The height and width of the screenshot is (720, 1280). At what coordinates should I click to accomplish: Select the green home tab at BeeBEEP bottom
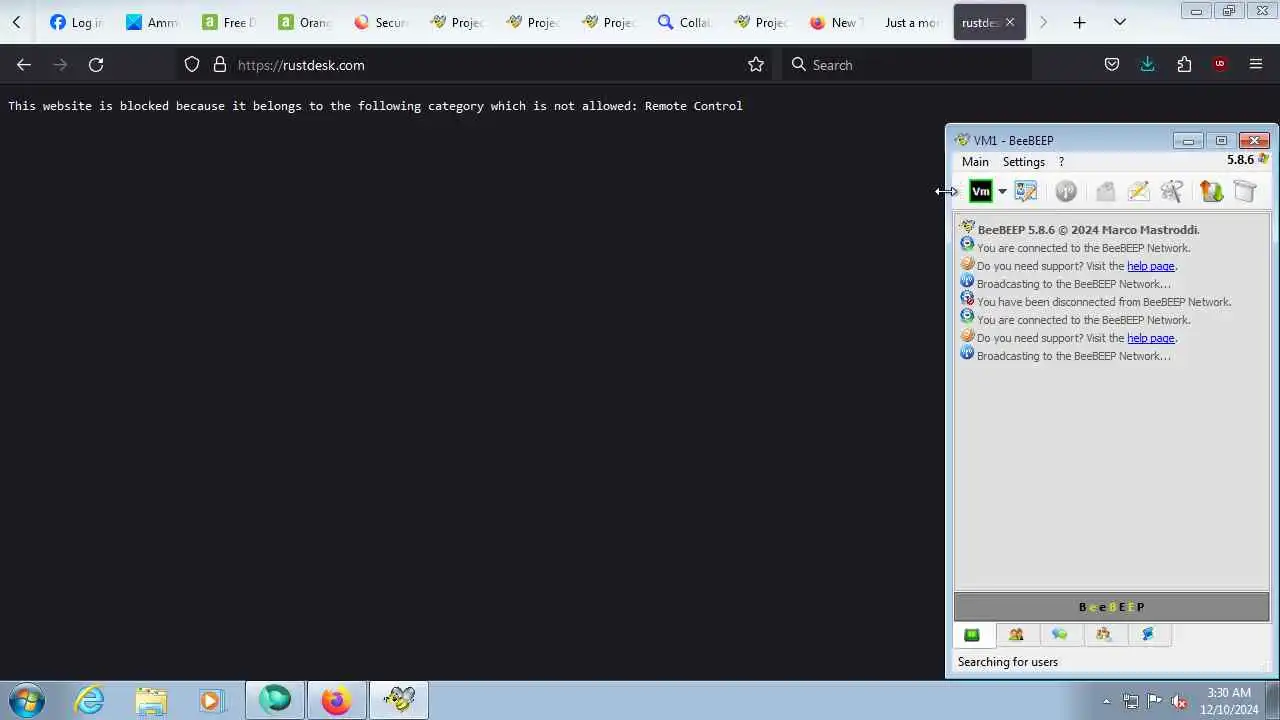point(972,635)
